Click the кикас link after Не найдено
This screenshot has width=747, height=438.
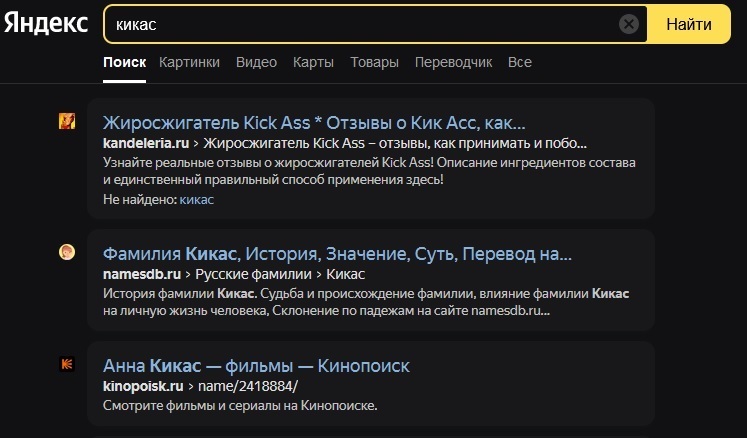[196, 199]
